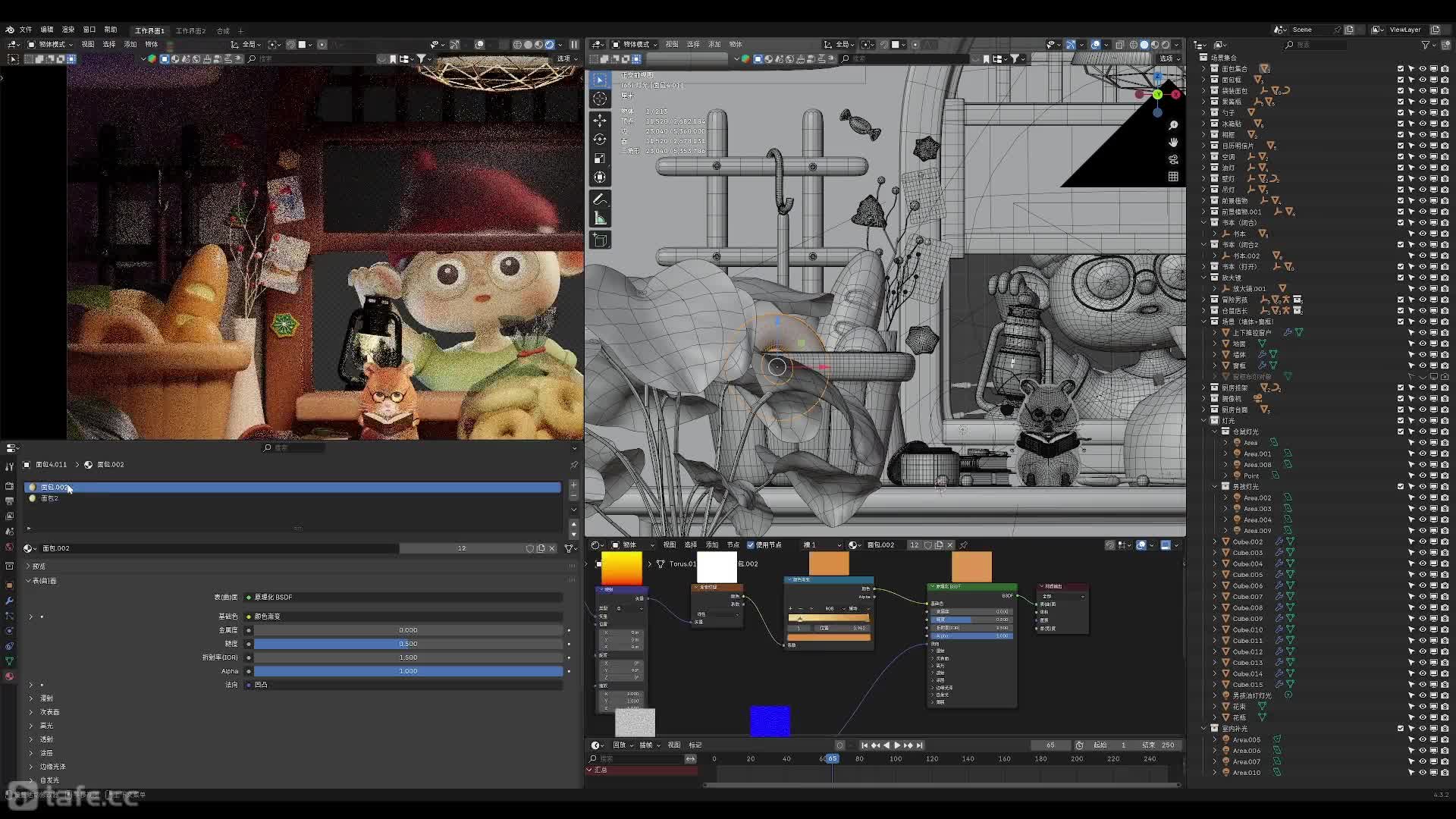Open the Modifiers wrench properties tab
The height and width of the screenshot is (819, 1456).
9,601
